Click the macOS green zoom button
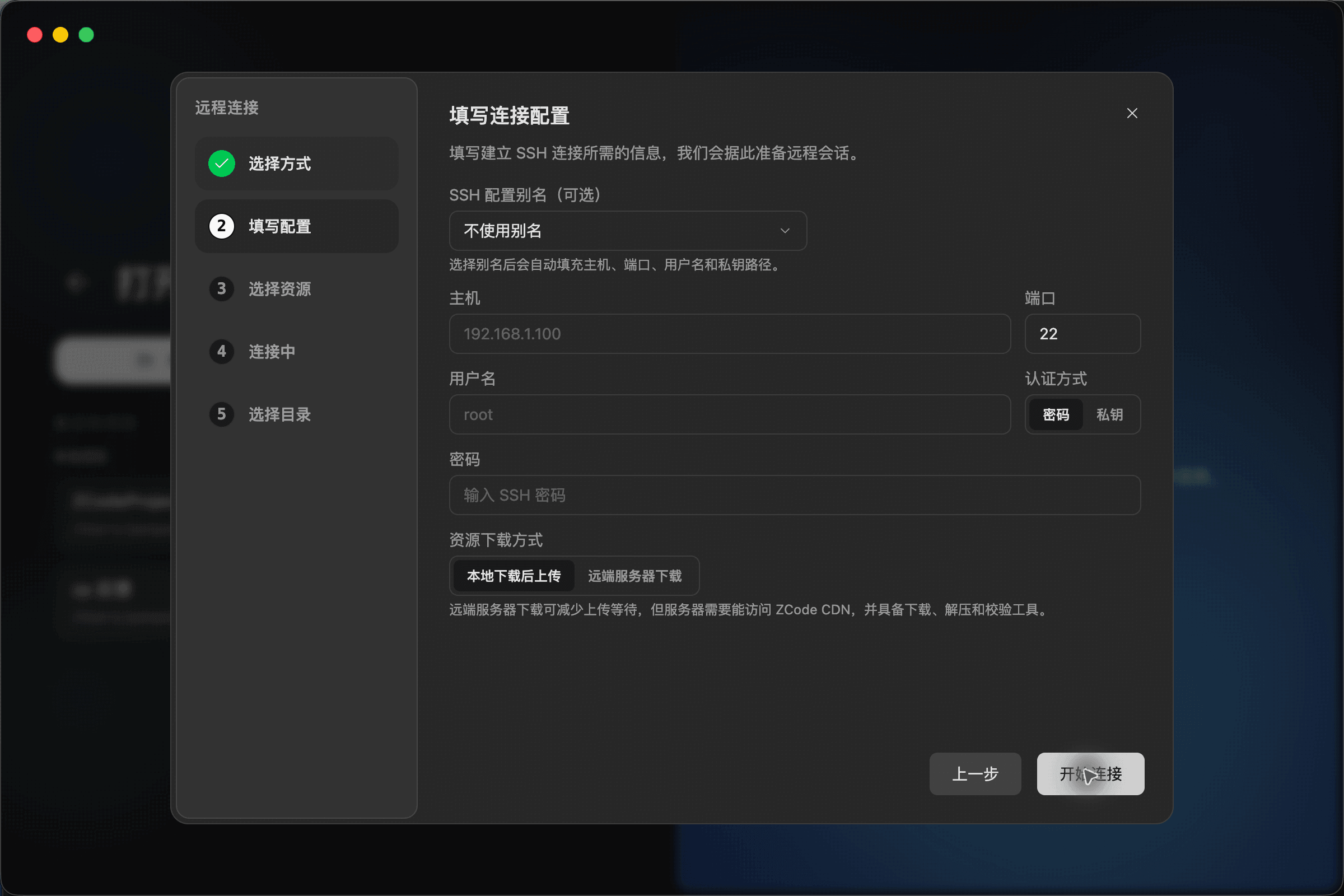Viewport: 1344px width, 896px height. (x=86, y=35)
